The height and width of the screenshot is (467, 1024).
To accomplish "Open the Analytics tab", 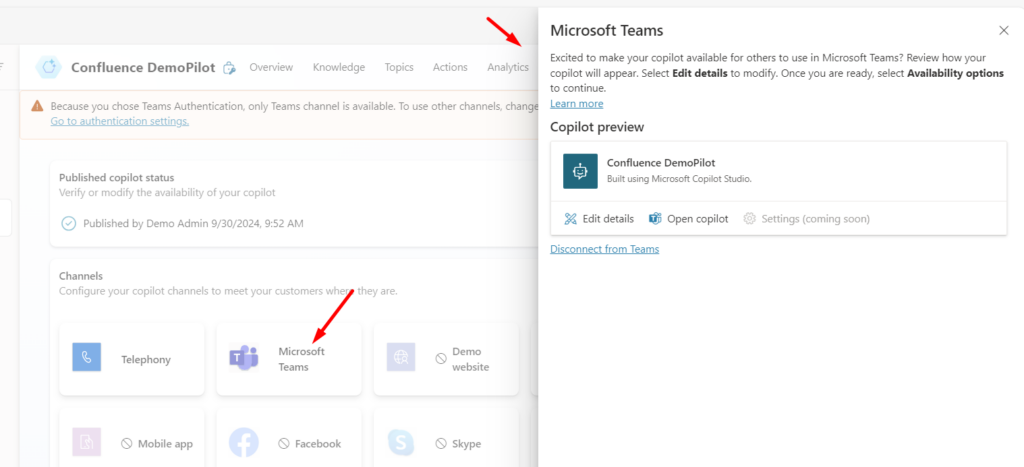I will tap(508, 67).
